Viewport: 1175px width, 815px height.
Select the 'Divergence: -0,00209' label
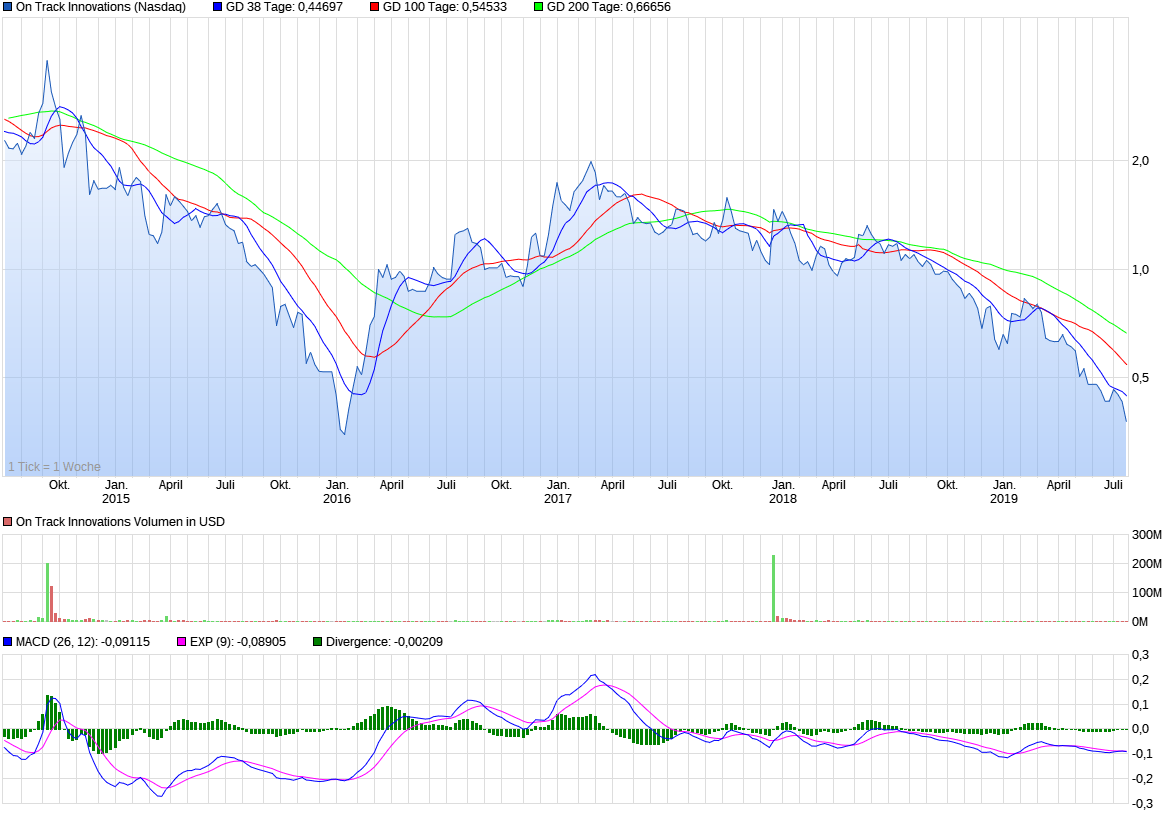pos(384,641)
